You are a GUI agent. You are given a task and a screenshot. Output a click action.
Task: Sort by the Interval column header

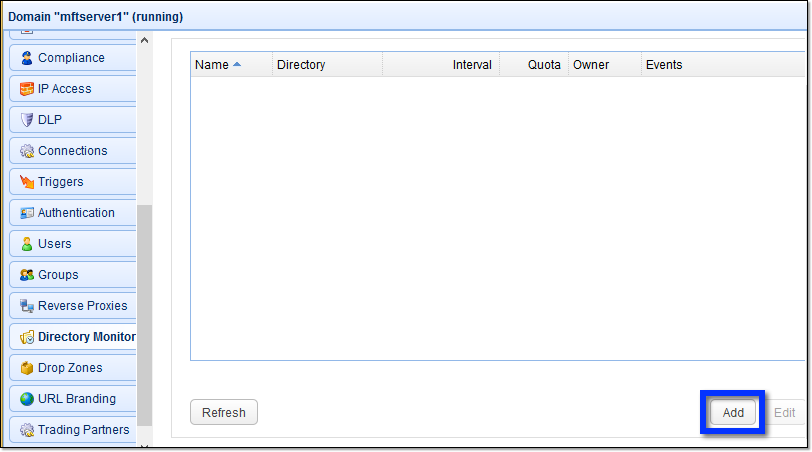(441, 65)
